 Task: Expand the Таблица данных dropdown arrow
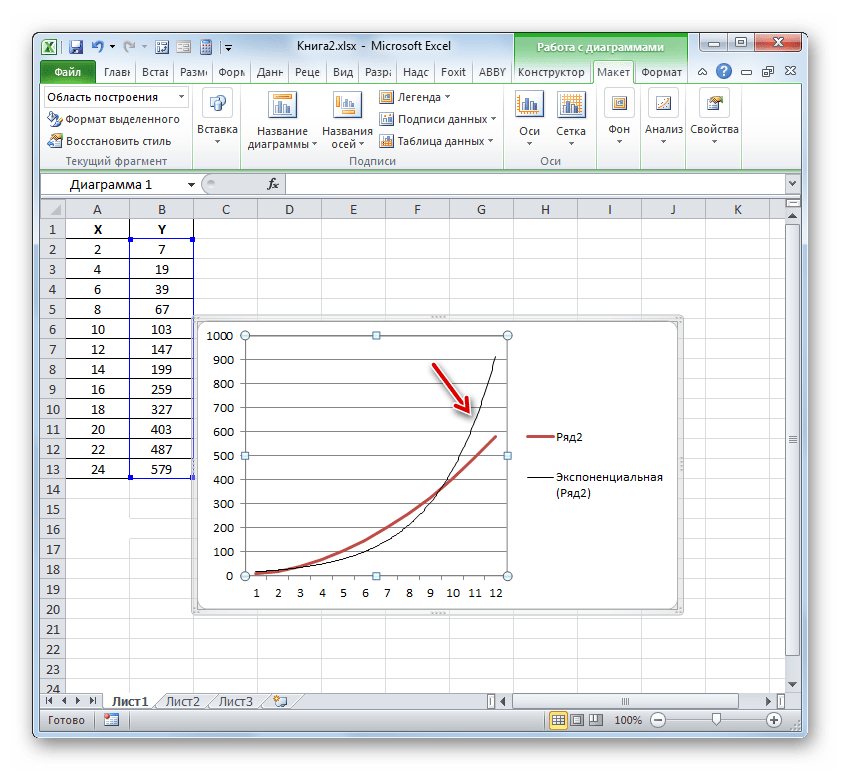[490, 141]
